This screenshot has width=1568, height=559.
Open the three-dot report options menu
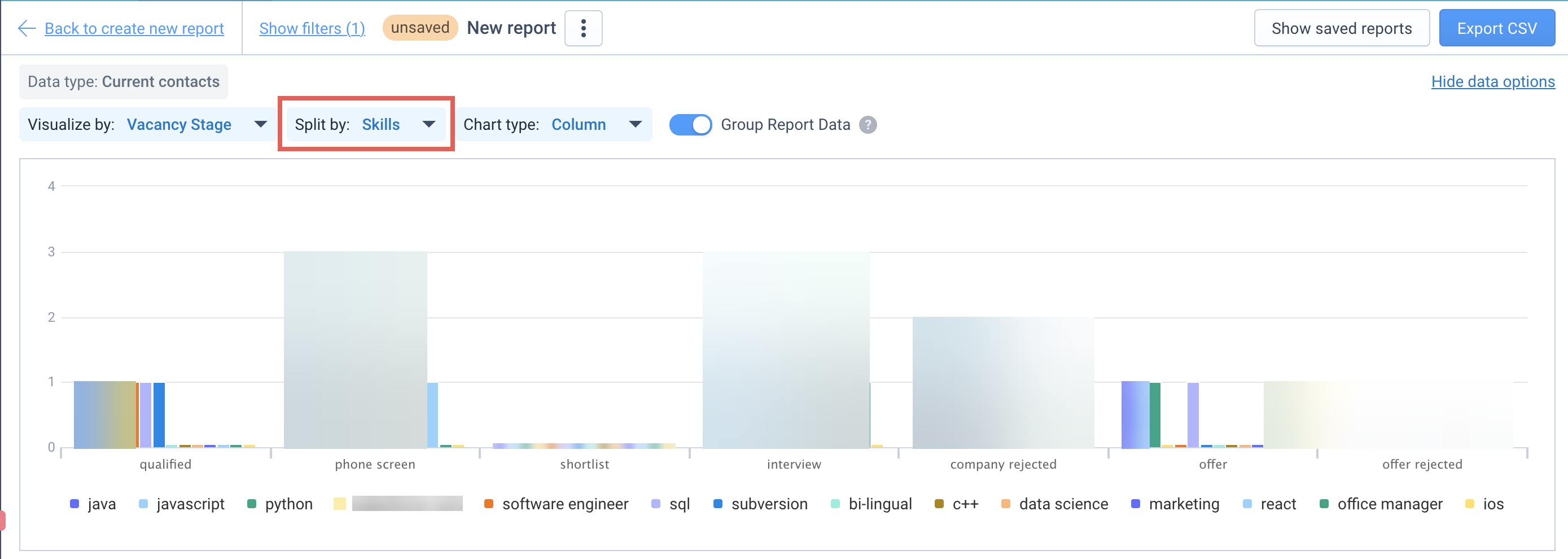(x=583, y=29)
